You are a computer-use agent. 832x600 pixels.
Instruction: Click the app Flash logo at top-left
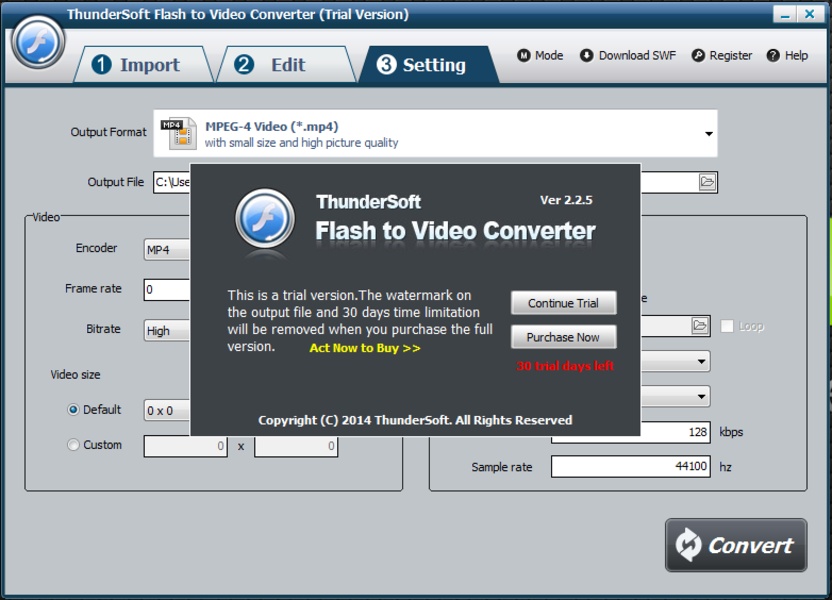point(37,41)
